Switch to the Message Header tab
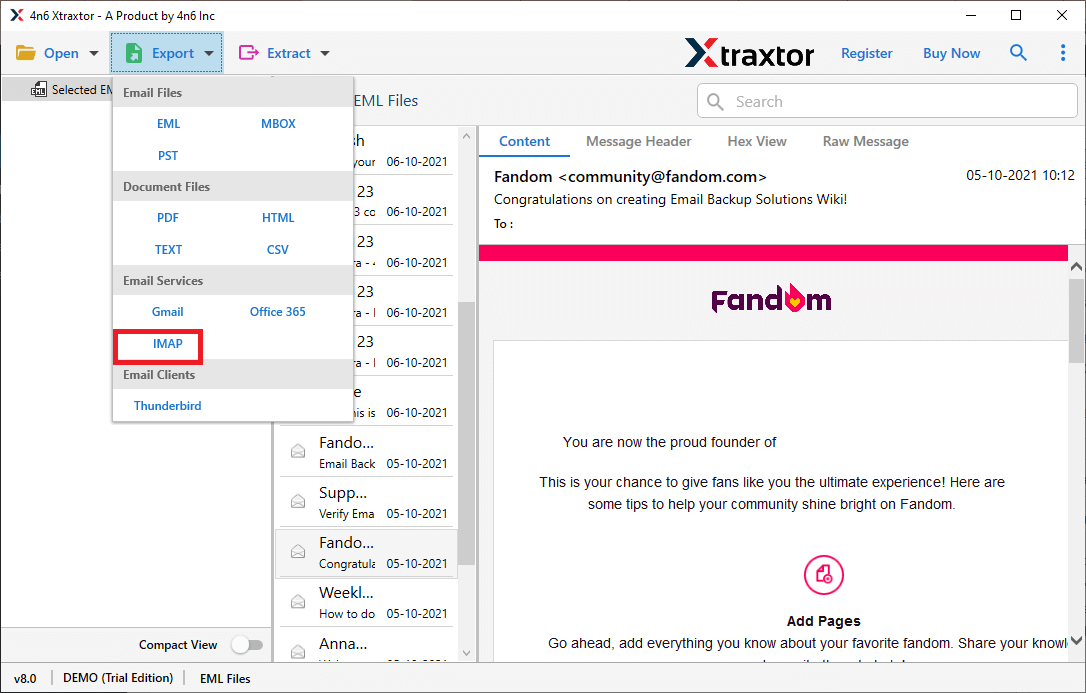1086x693 pixels. point(638,141)
